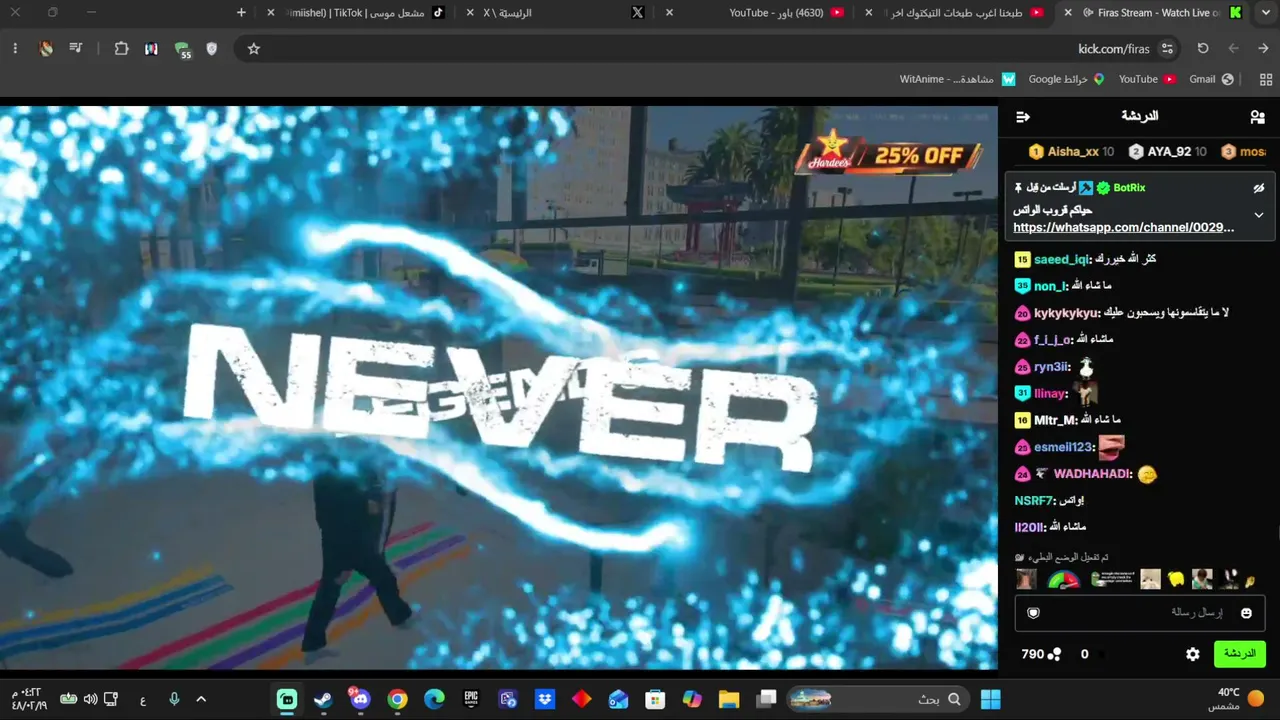
Task: Open the chat users list icon
Action: [1257, 117]
